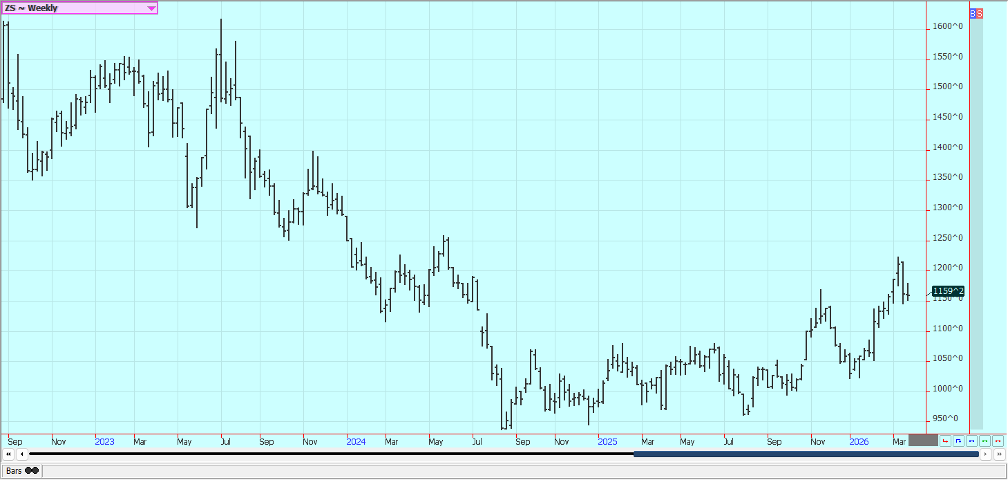This screenshot has height=480, width=1008.
Task: Click the 2024 year label on time axis
Action: (x=355, y=440)
